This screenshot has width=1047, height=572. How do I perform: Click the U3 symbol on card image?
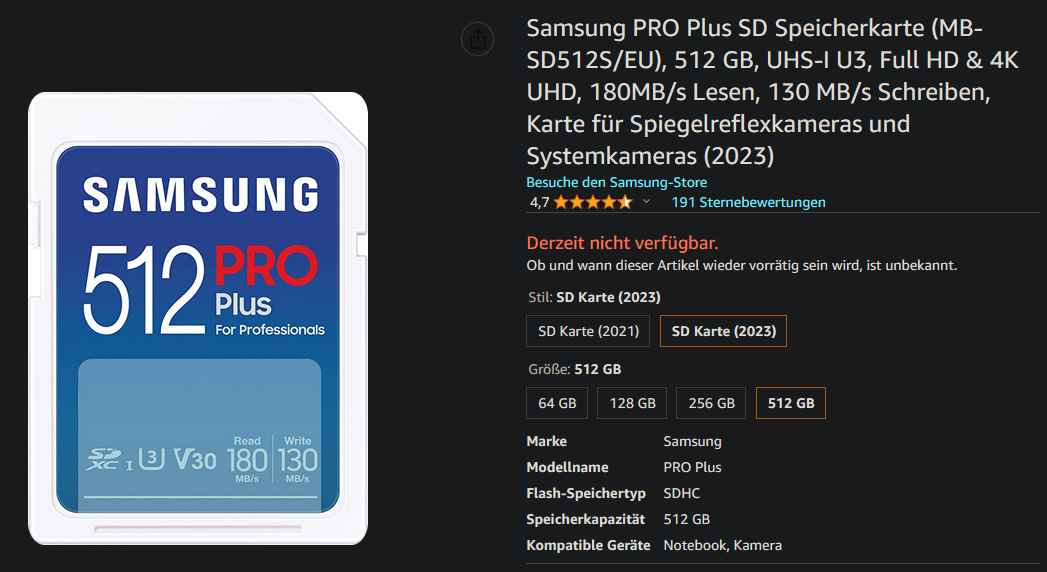click(153, 459)
